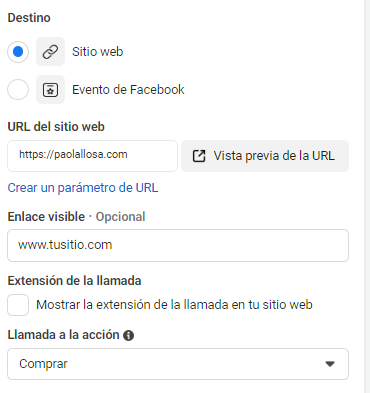Choose the Evento de Facebook radio option
The image size is (370, 393).
point(18,89)
